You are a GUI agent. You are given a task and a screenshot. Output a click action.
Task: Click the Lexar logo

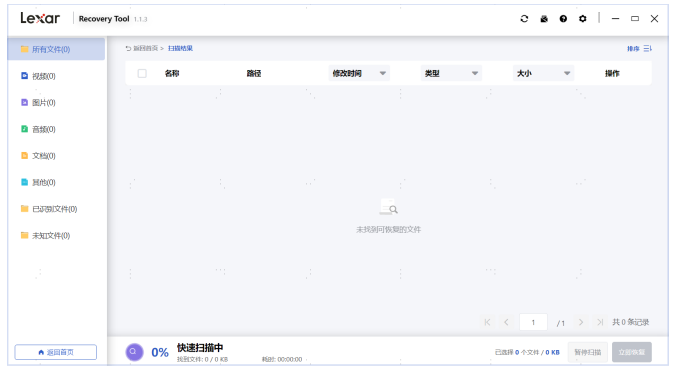tap(40, 18)
